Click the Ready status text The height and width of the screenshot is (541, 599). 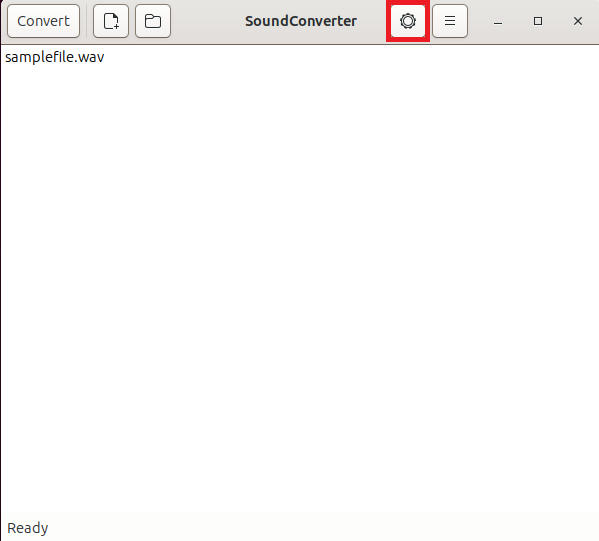pos(28,528)
